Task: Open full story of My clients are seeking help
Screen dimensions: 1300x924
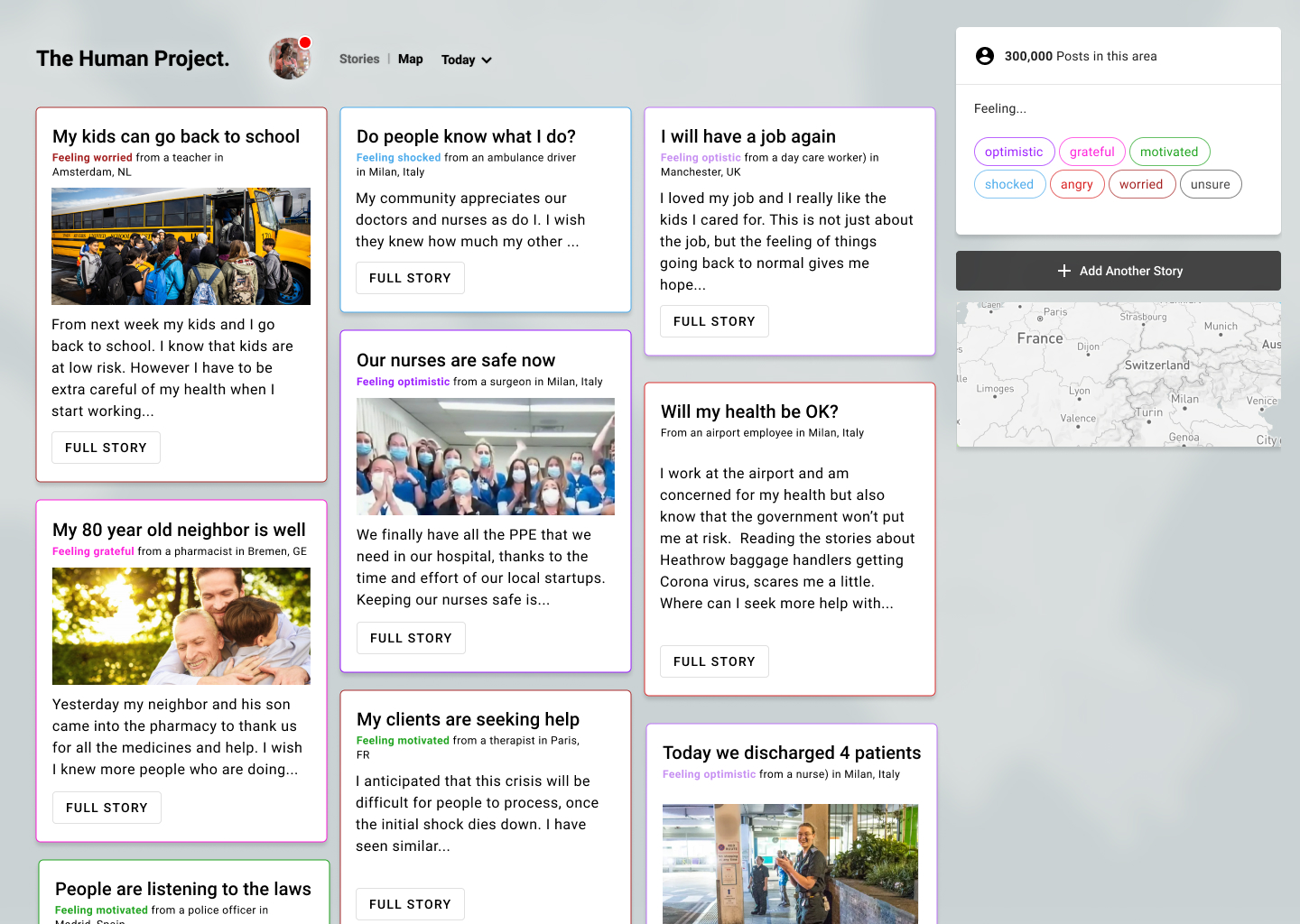Action: tap(410, 904)
